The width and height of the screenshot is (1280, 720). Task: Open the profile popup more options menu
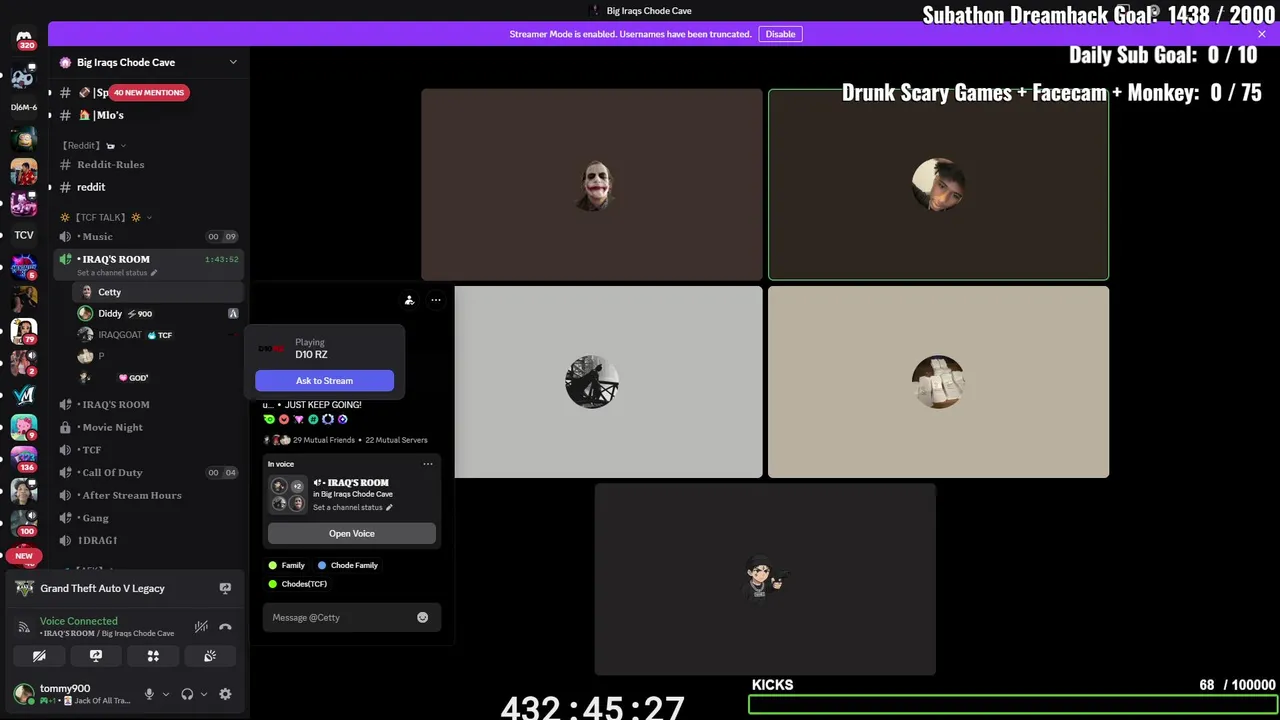tap(435, 300)
